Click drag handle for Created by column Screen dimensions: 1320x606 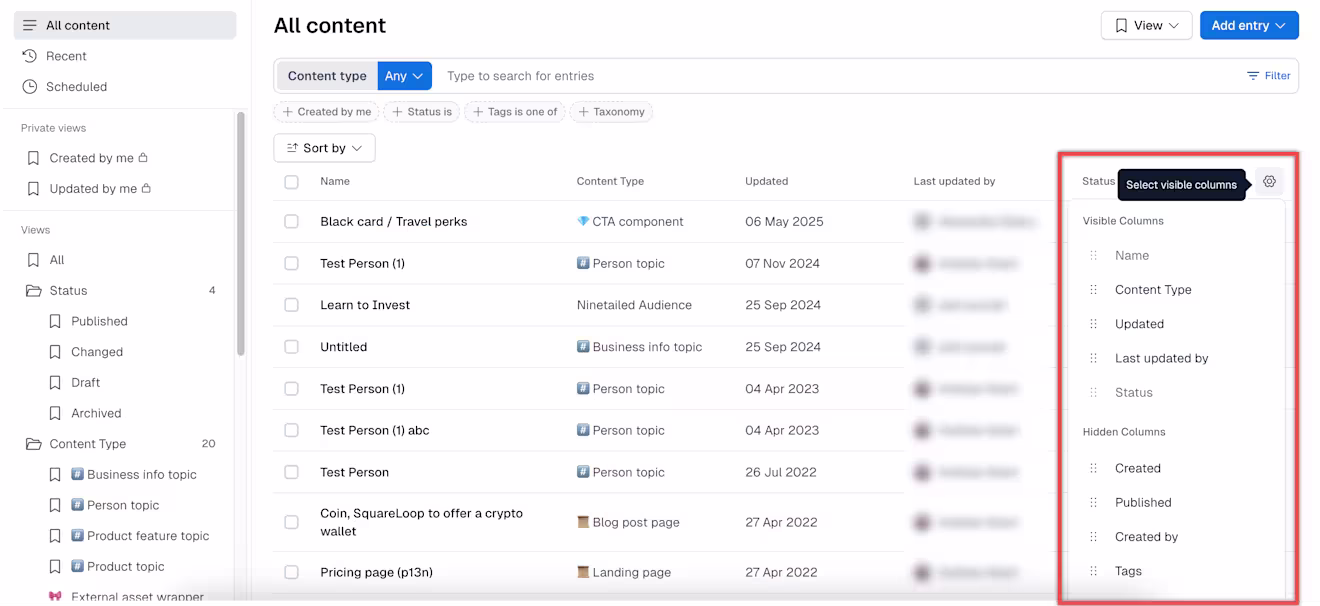point(1093,537)
